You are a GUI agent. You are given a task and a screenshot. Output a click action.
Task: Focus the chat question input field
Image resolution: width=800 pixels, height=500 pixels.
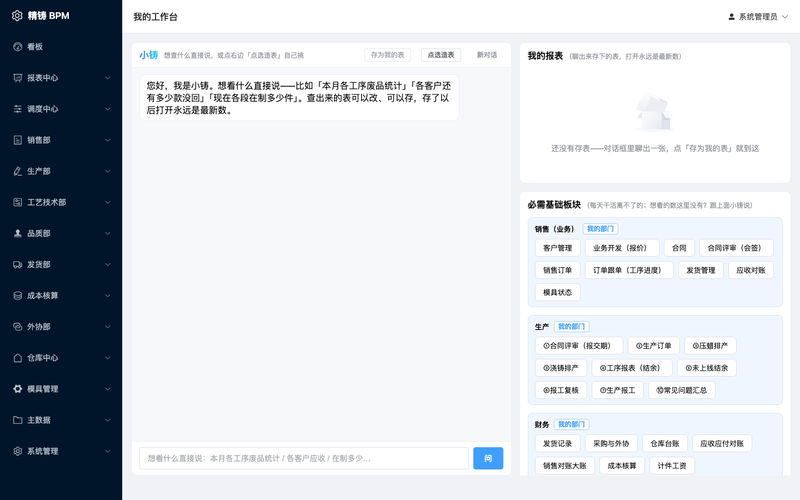(304, 458)
